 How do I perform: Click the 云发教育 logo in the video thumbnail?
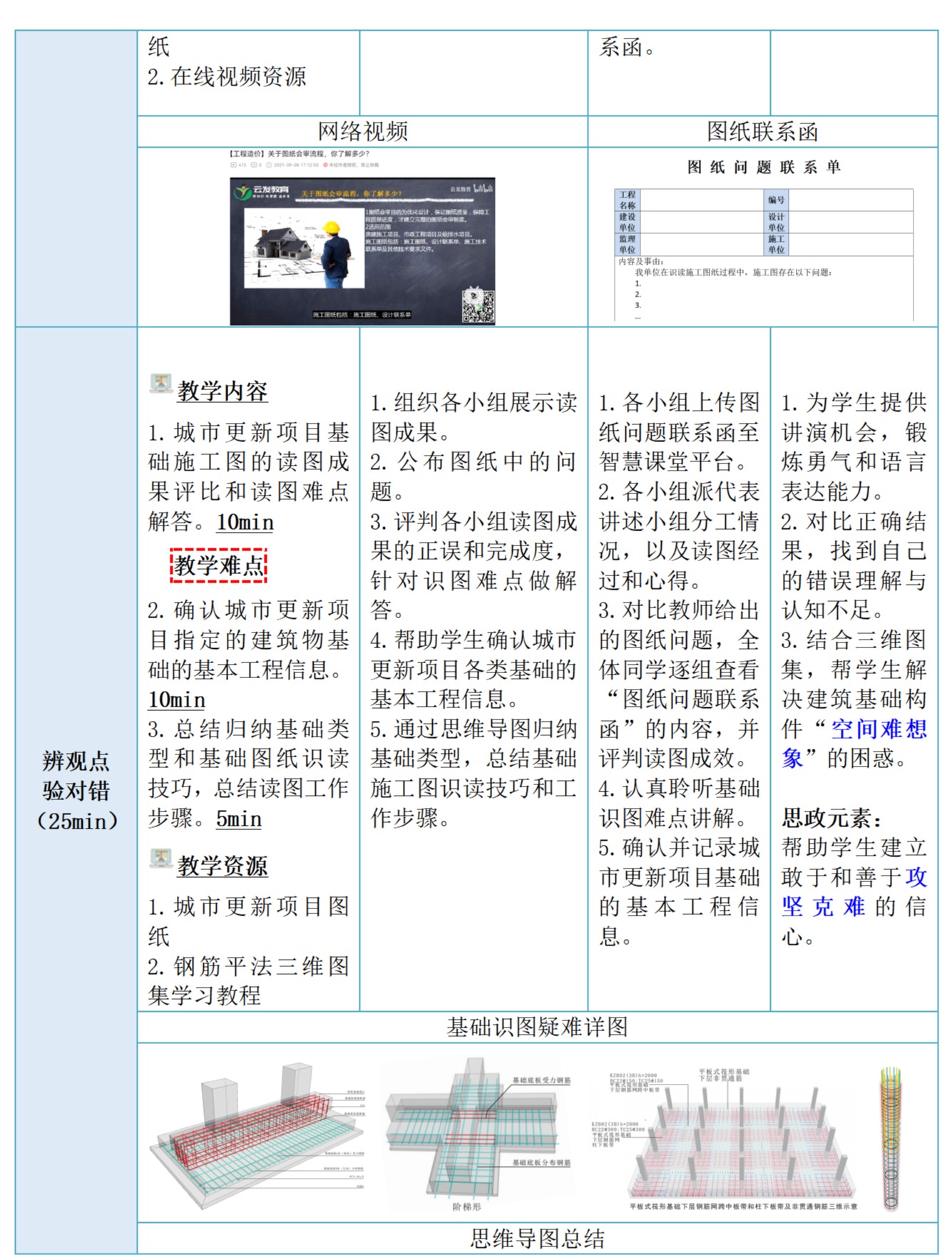click(261, 192)
